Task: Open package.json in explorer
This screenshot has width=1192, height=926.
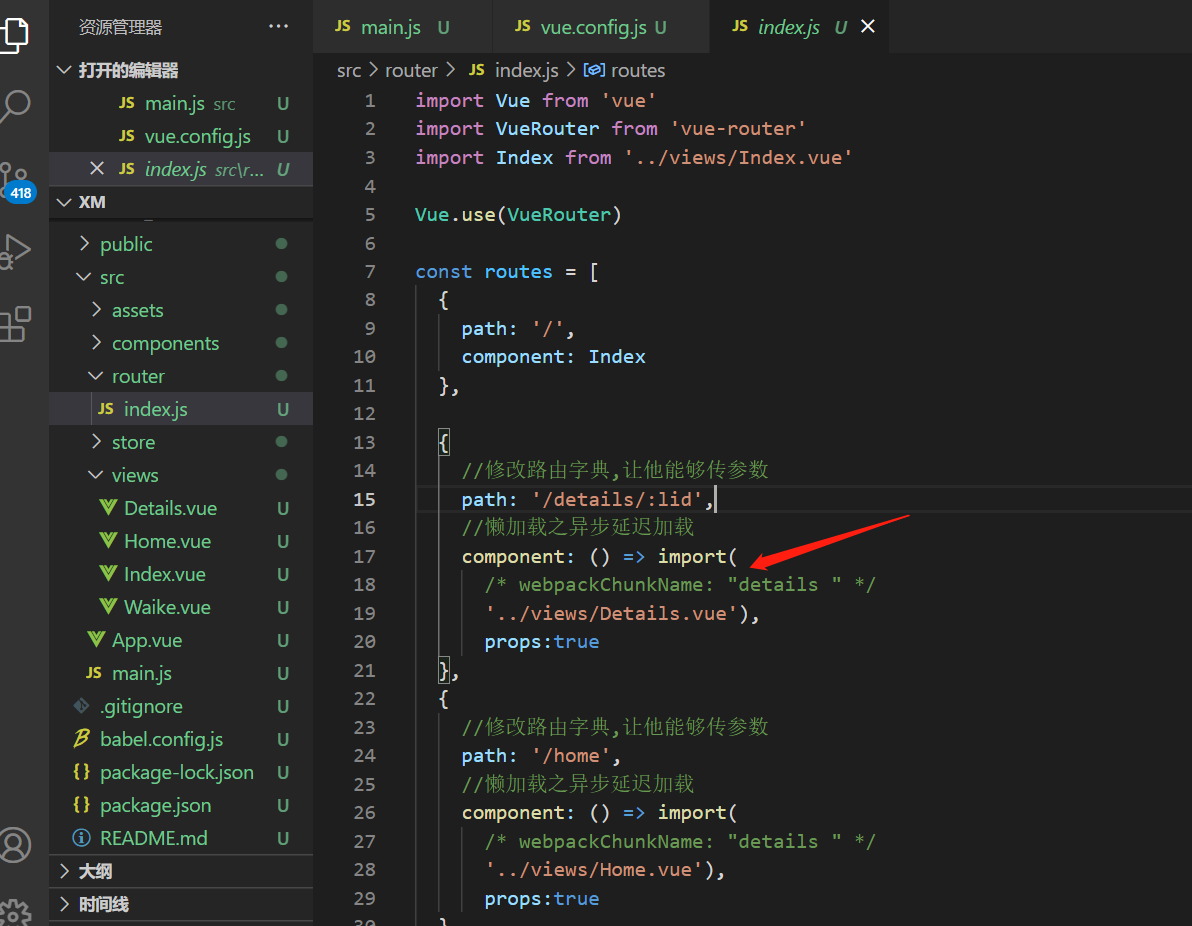Action: [180, 805]
